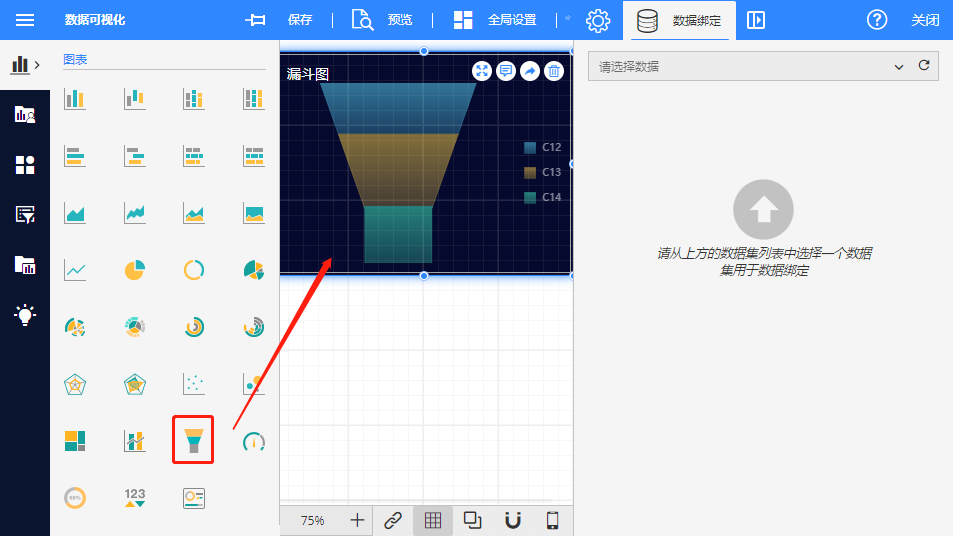The image size is (953, 536).
Task: Click the lightbulb icon in left sidebar
Action: [25, 315]
